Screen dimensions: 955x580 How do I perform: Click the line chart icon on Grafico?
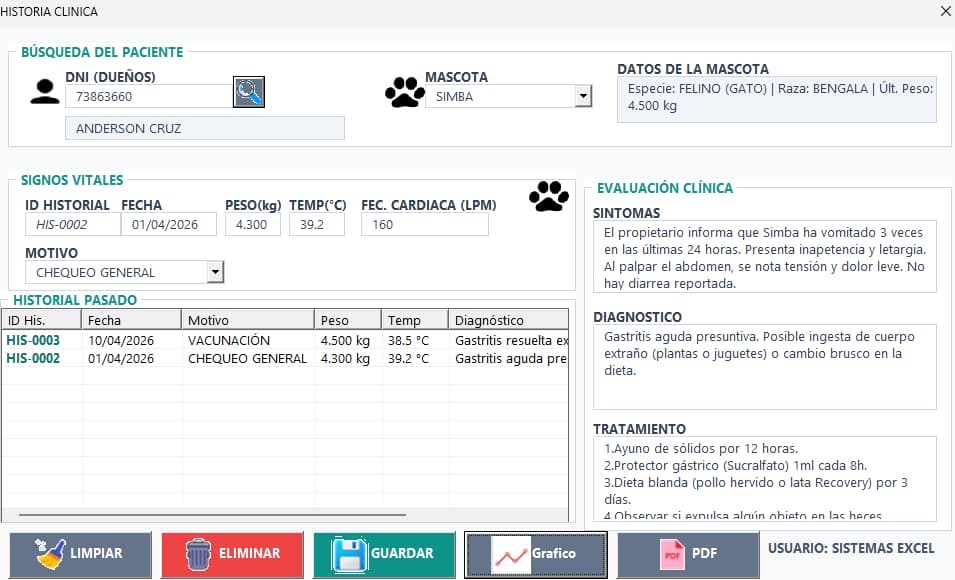pyautogui.click(x=510, y=555)
